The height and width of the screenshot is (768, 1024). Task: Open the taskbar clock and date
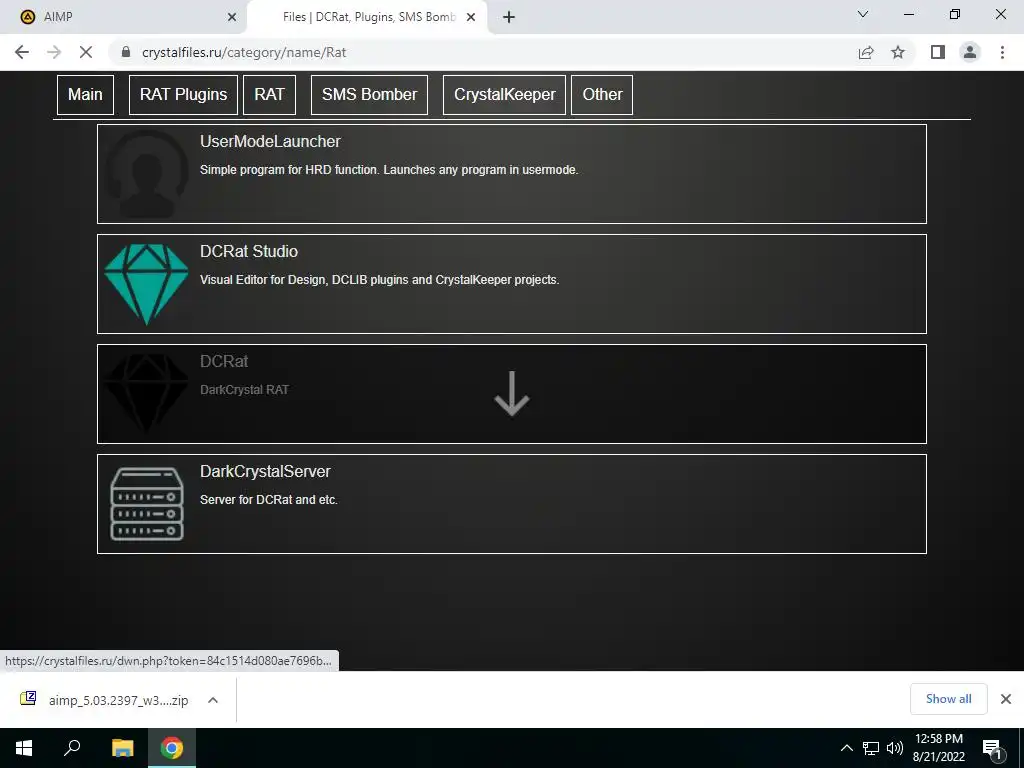point(939,748)
